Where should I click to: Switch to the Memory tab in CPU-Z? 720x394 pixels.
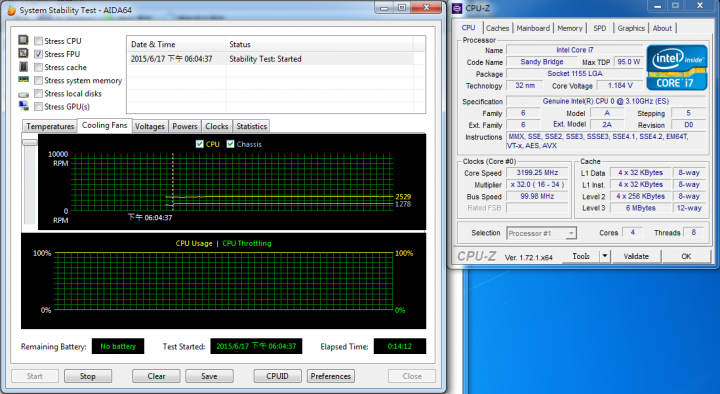point(570,28)
